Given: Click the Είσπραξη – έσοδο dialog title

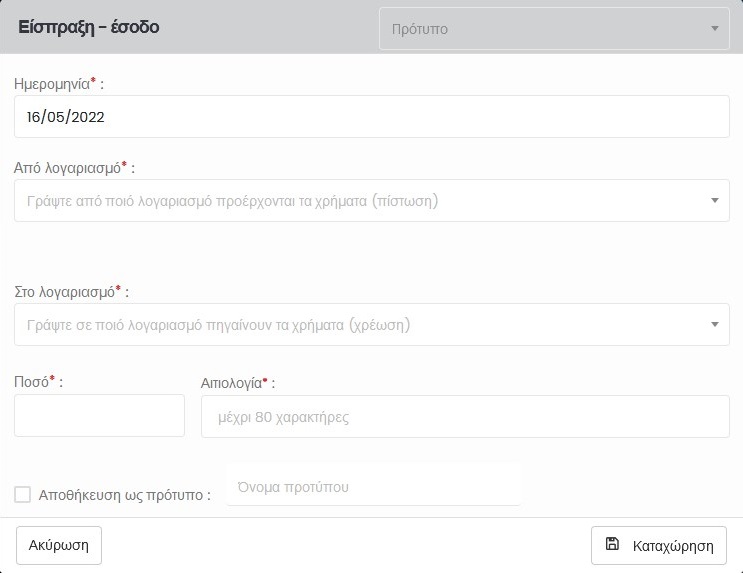Looking at the screenshot, I should (x=89, y=28).
